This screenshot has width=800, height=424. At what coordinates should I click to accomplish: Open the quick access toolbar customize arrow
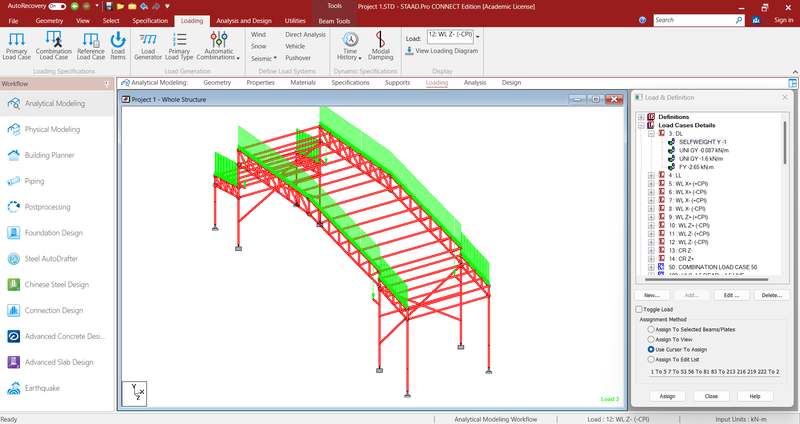pos(167,7)
